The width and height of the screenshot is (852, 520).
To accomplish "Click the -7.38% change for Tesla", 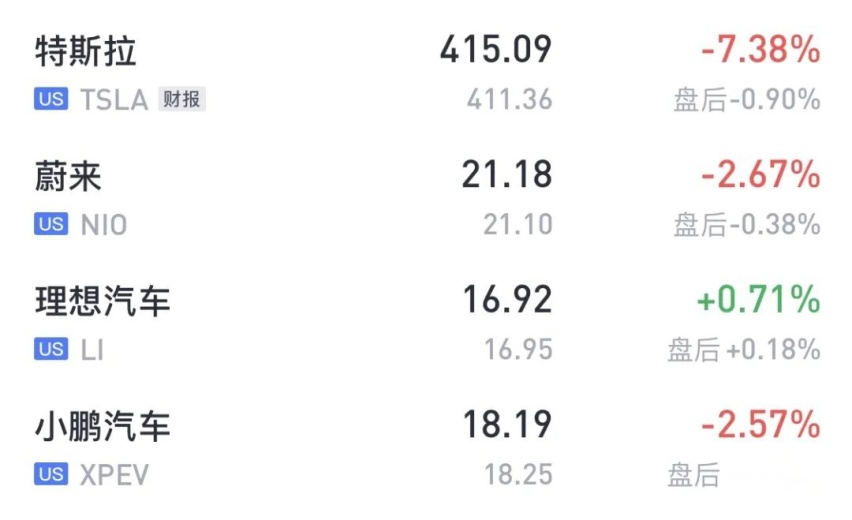I will point(760,49).
